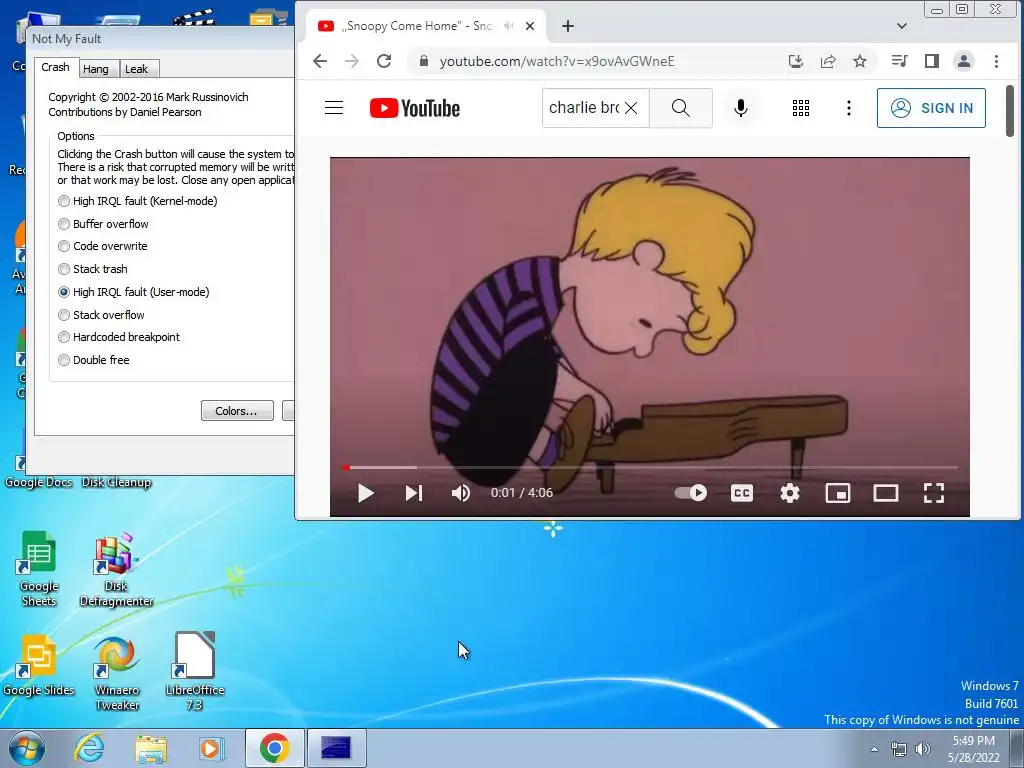1024x768 pixels.
Task: Open YouTube settings three-dot menu
Action: point(848,108)
